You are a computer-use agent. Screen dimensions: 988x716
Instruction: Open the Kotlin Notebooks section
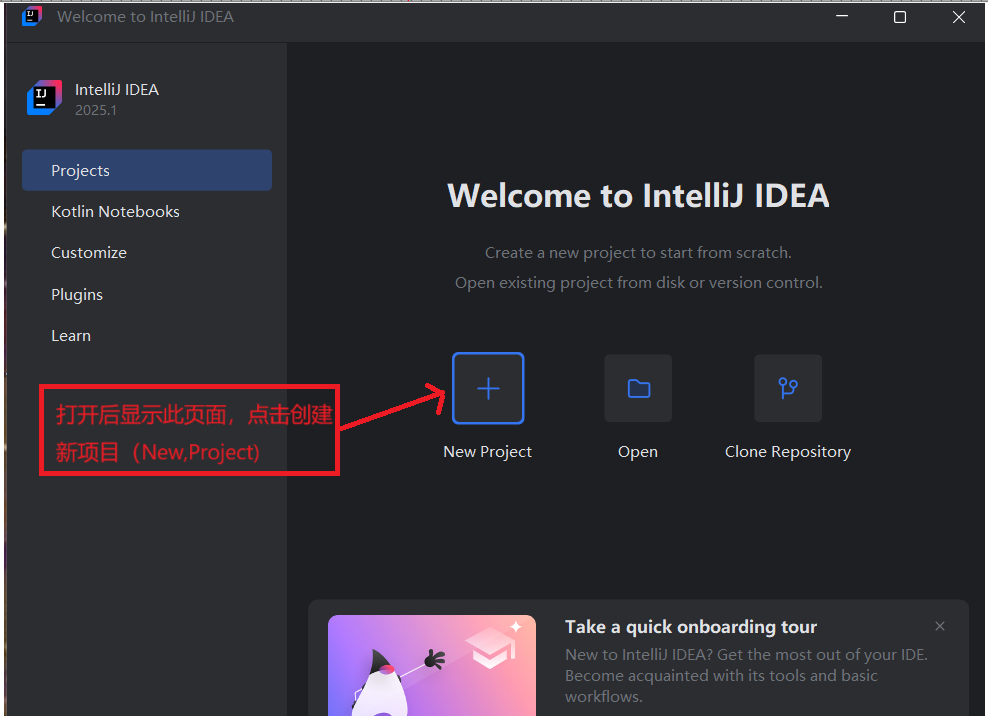115,212
